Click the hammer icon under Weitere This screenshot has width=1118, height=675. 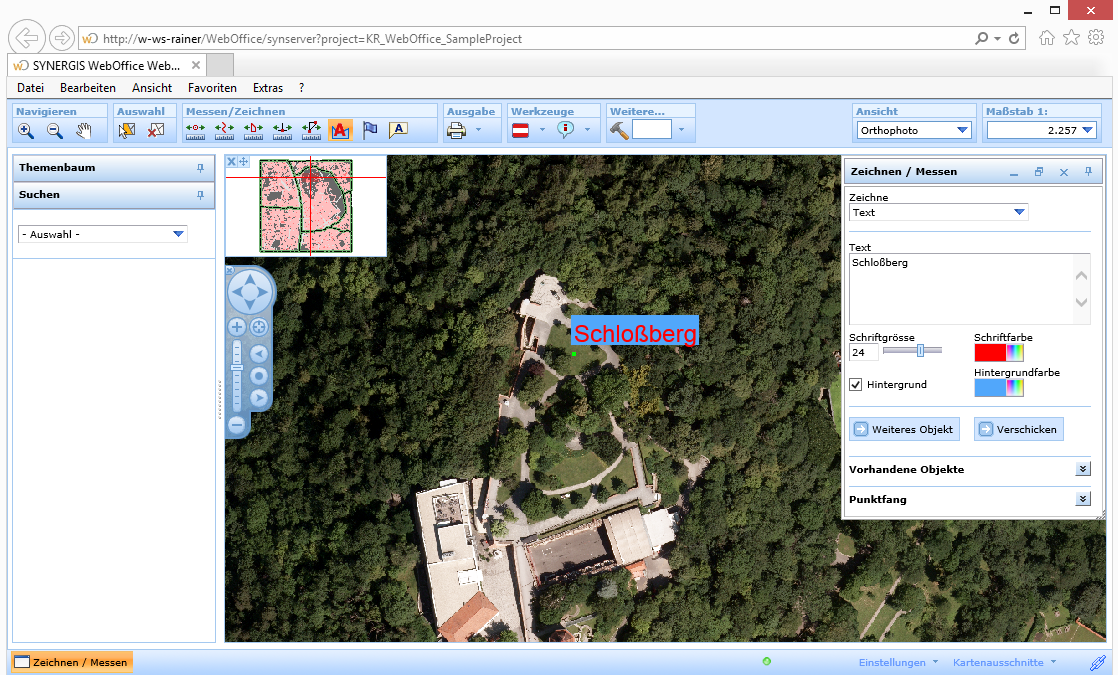[x=619, y=130]
